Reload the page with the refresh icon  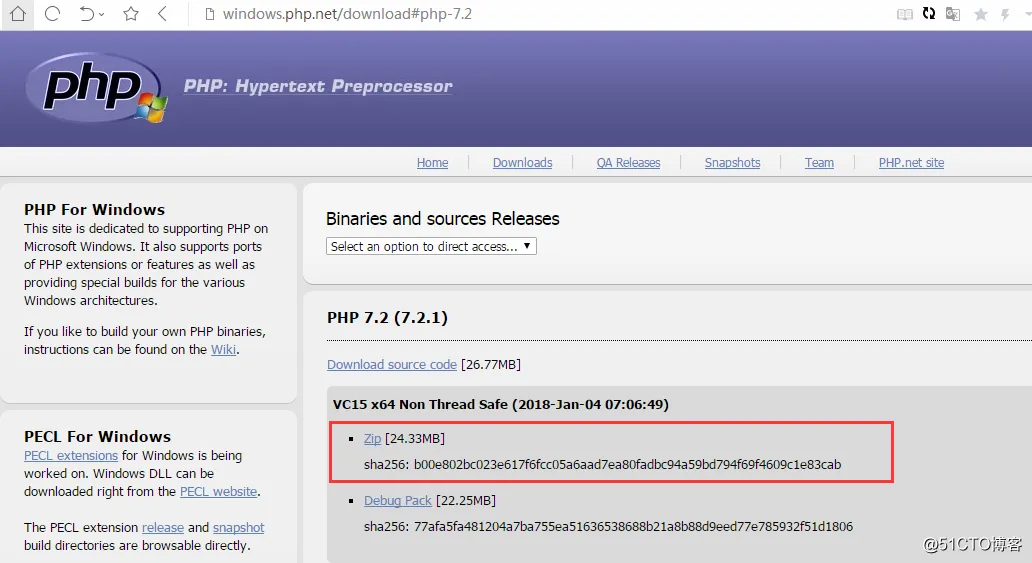coord(53,13)
